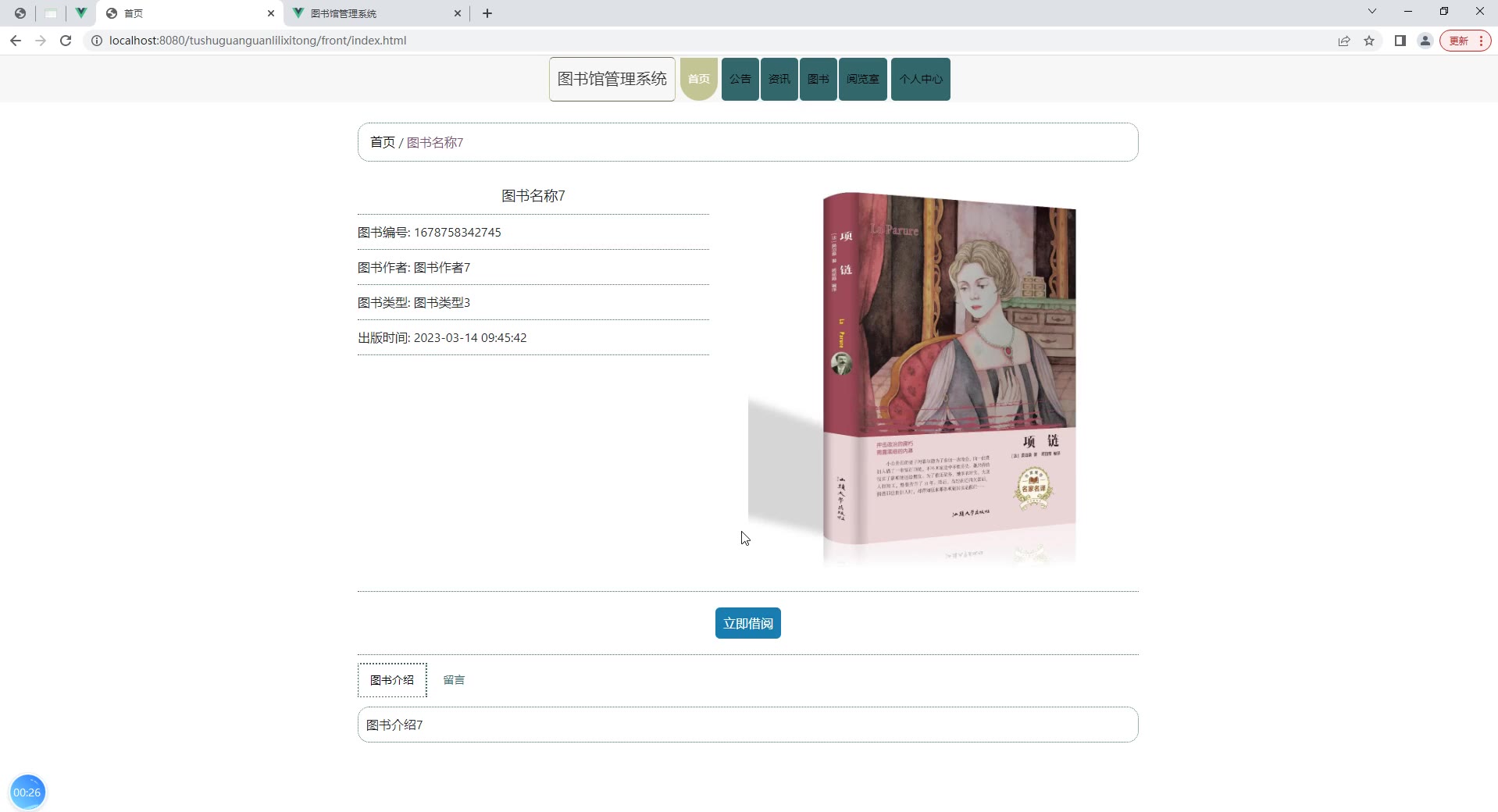Open the browser side panel icon

[x=1400, y=41]
